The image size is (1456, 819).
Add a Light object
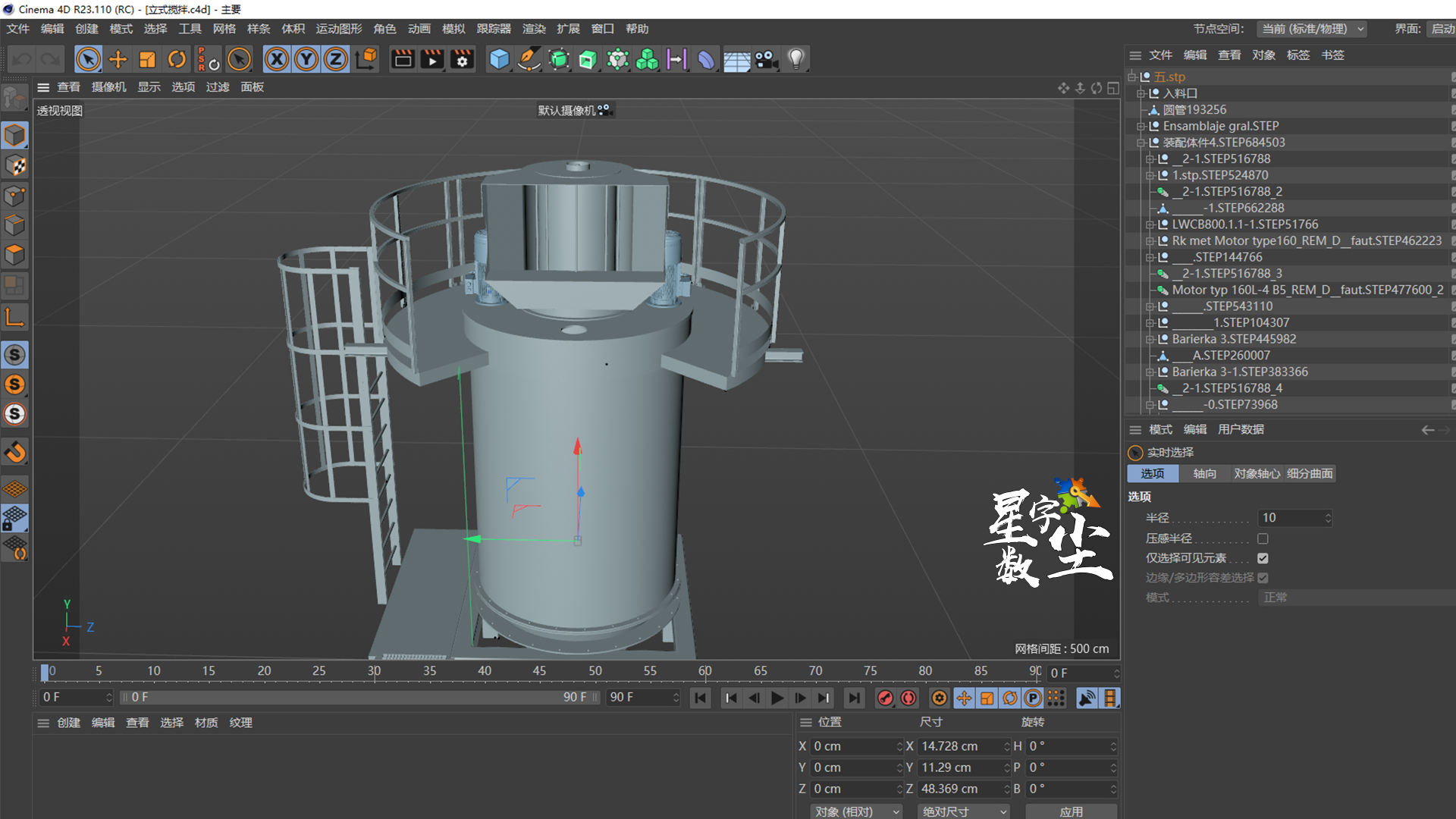tap(795, 59)
